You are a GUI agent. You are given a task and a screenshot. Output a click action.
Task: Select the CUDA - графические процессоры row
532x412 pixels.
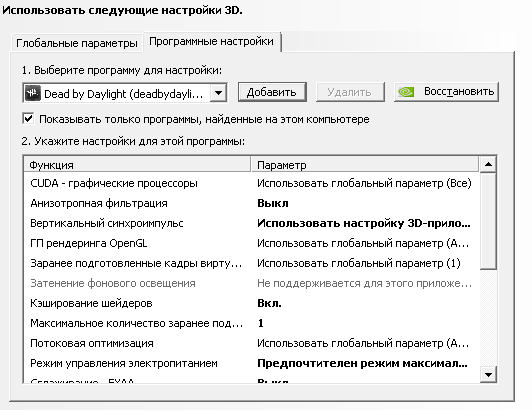252,183
